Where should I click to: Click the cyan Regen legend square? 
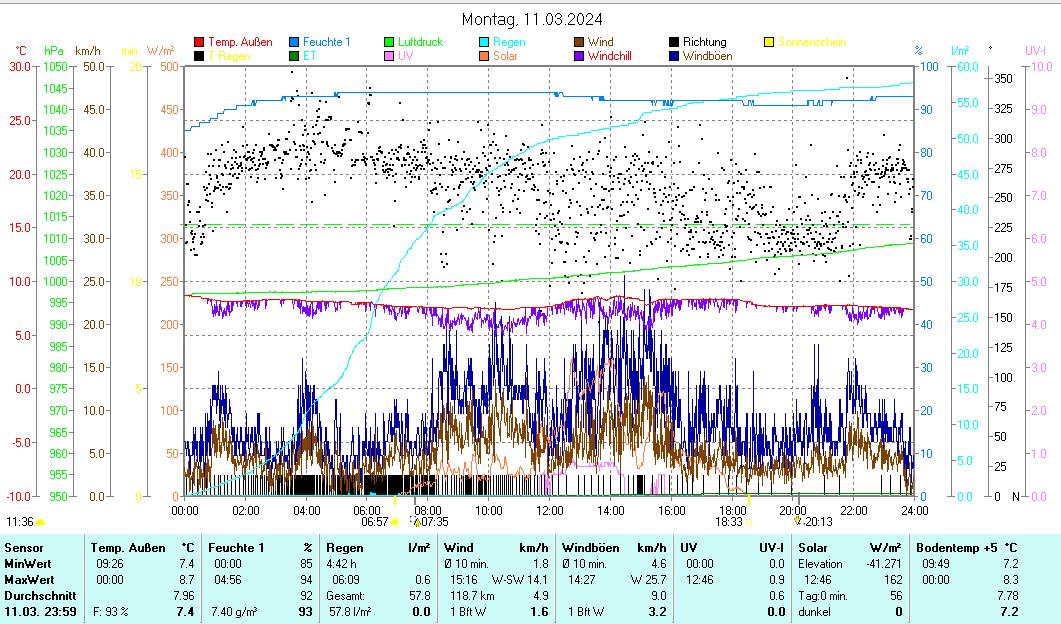tap(485, 42)
